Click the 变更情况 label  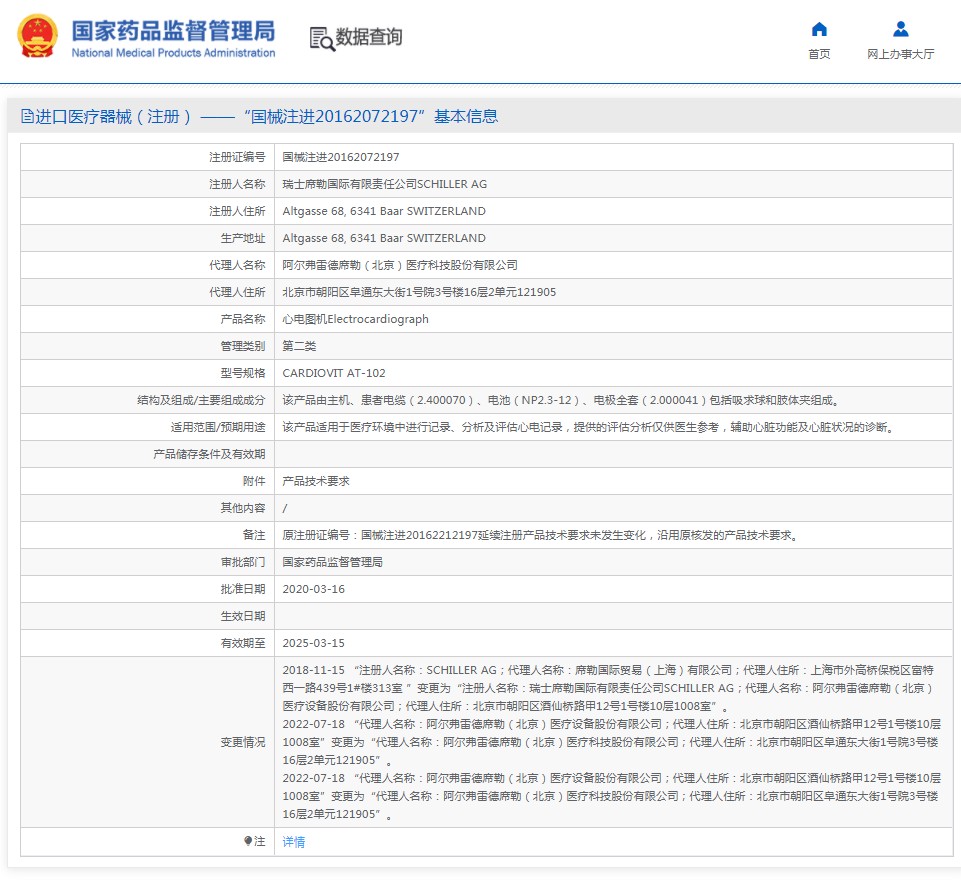243,742
